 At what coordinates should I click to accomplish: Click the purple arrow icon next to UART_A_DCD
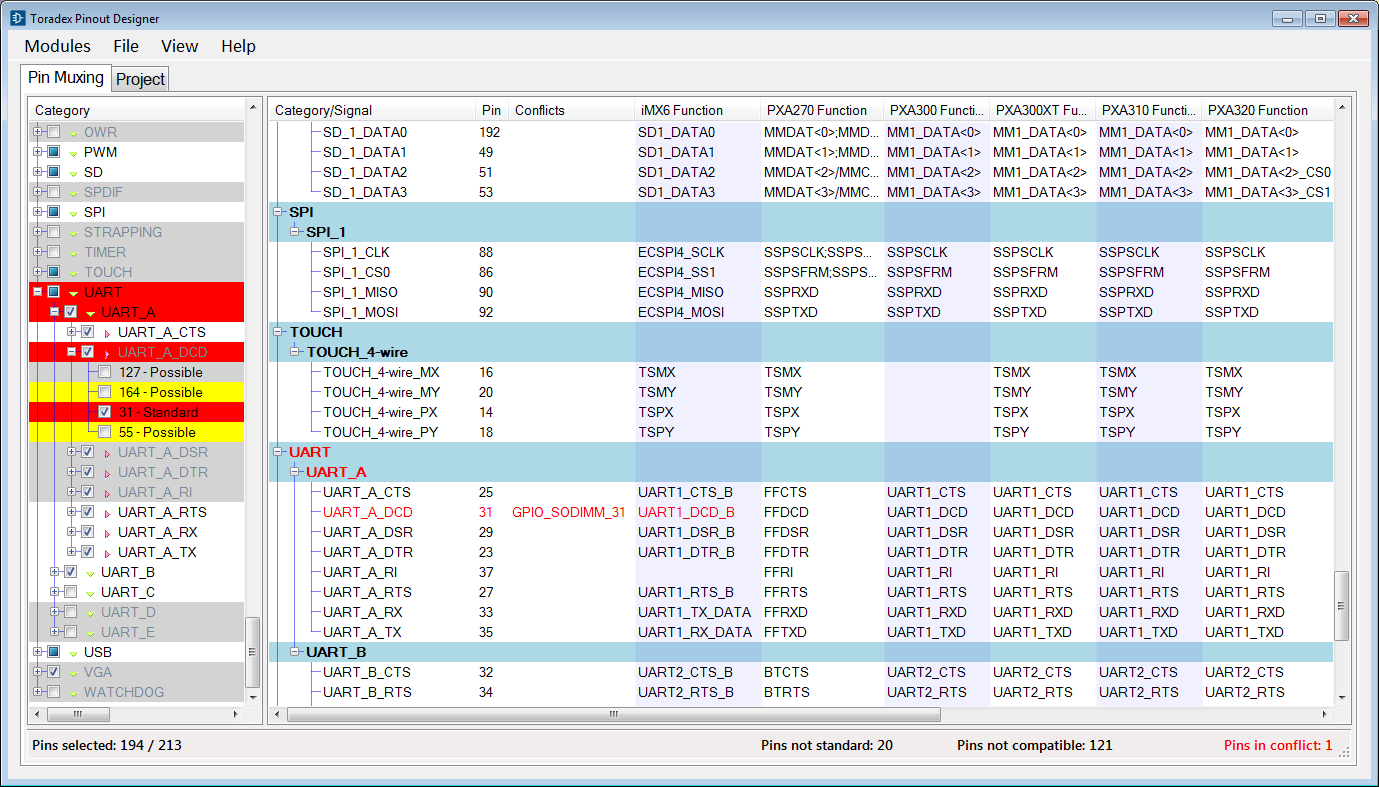tap(107, 353)
